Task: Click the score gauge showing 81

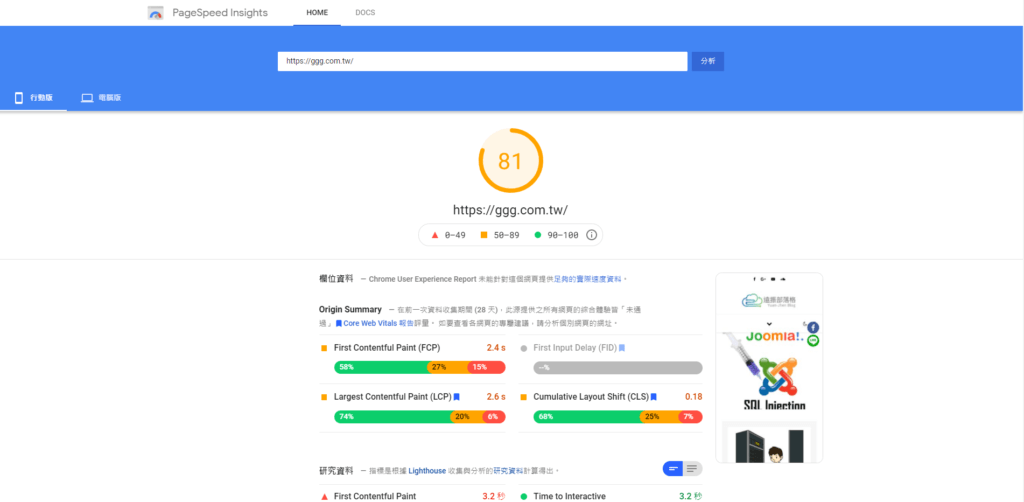Action: [x=511, y=161]
